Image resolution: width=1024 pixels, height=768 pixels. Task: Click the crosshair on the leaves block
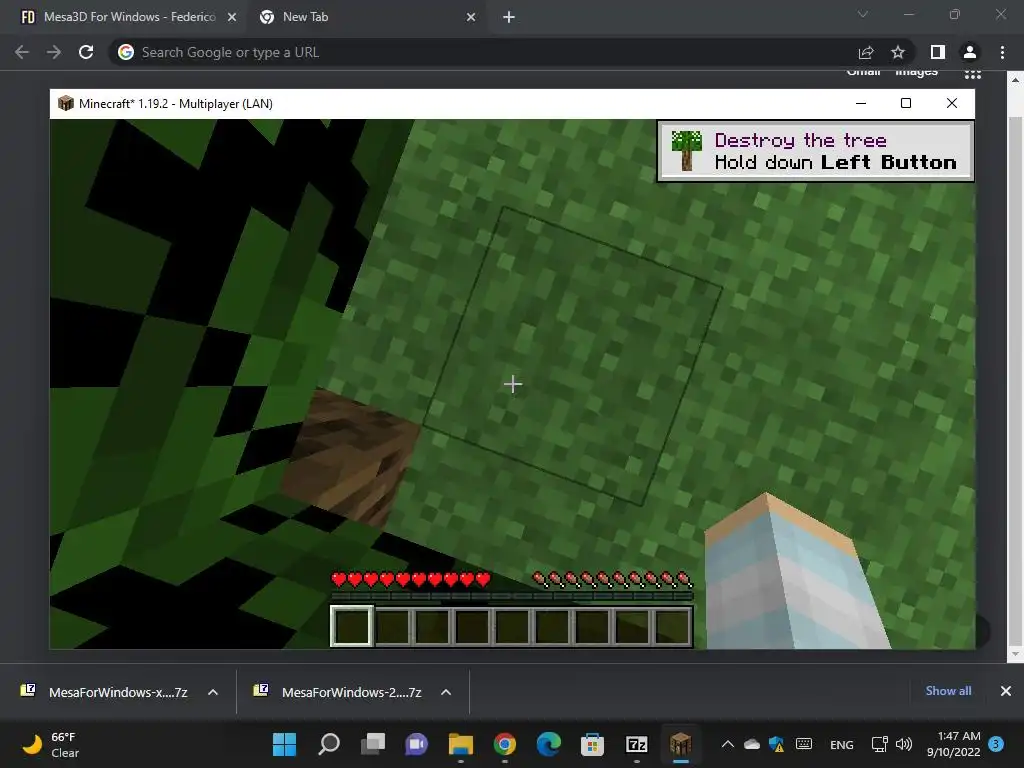pos(513,384)
